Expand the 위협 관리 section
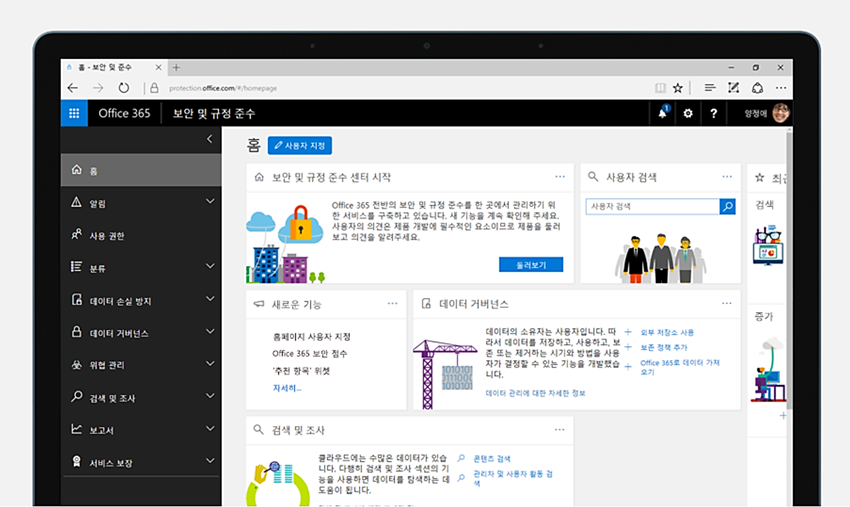 pos(210,365)
